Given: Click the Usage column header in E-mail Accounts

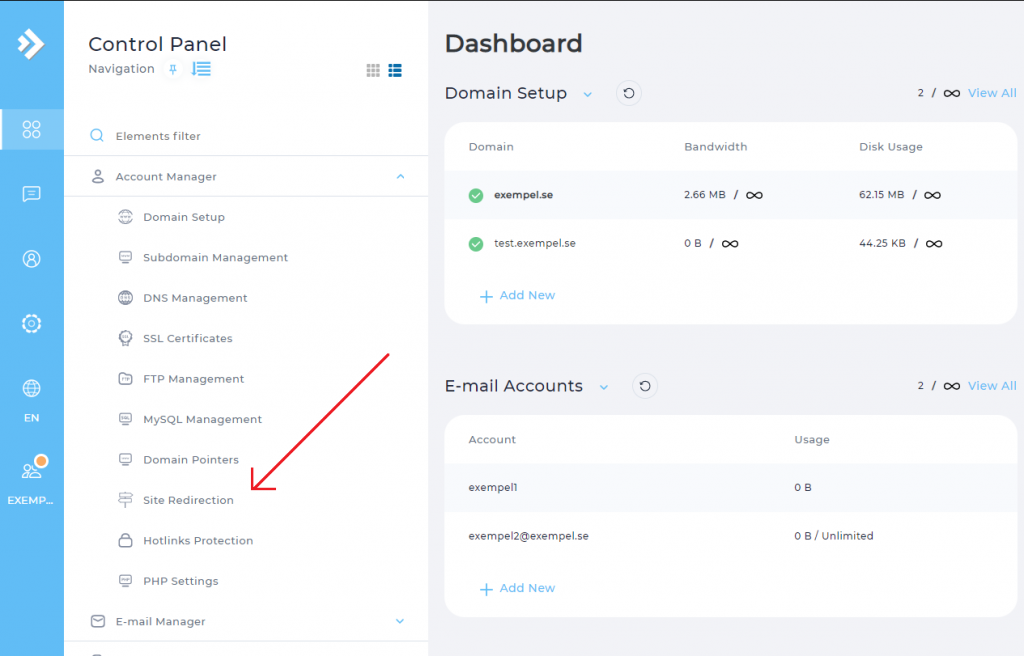Looking at the screenshot, I should tap(812, 439).
